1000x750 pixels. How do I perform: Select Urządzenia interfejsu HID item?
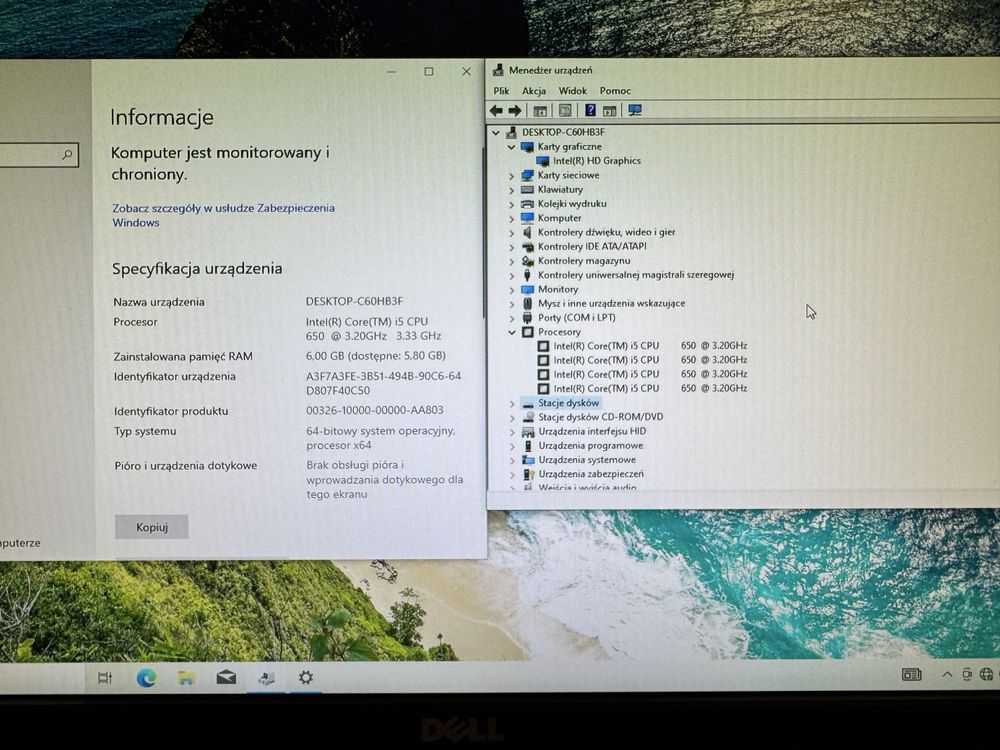[x=592, y=431]
